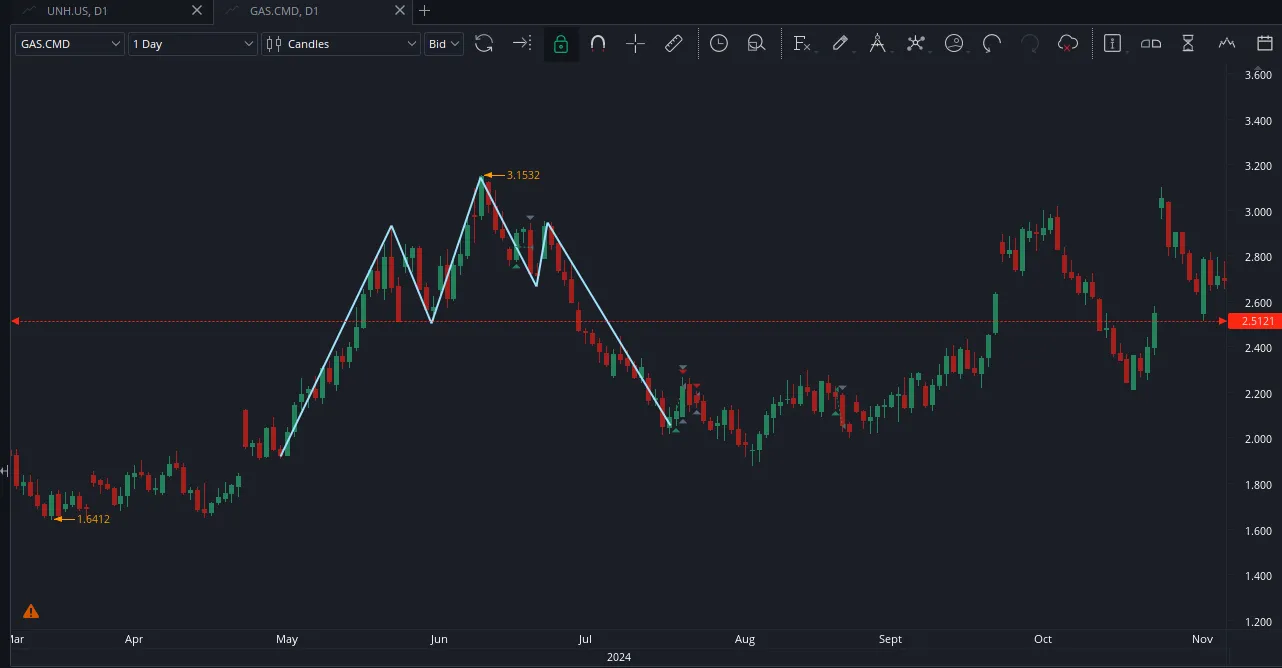Click the orange warning triangle on chart

coord(31,611)
